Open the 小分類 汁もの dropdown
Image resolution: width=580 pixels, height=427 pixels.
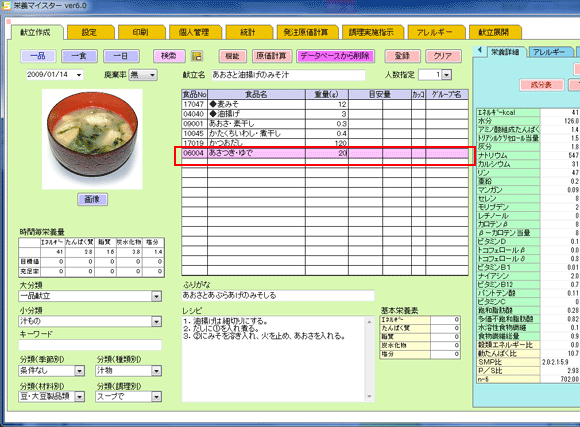tap(156, 322)
